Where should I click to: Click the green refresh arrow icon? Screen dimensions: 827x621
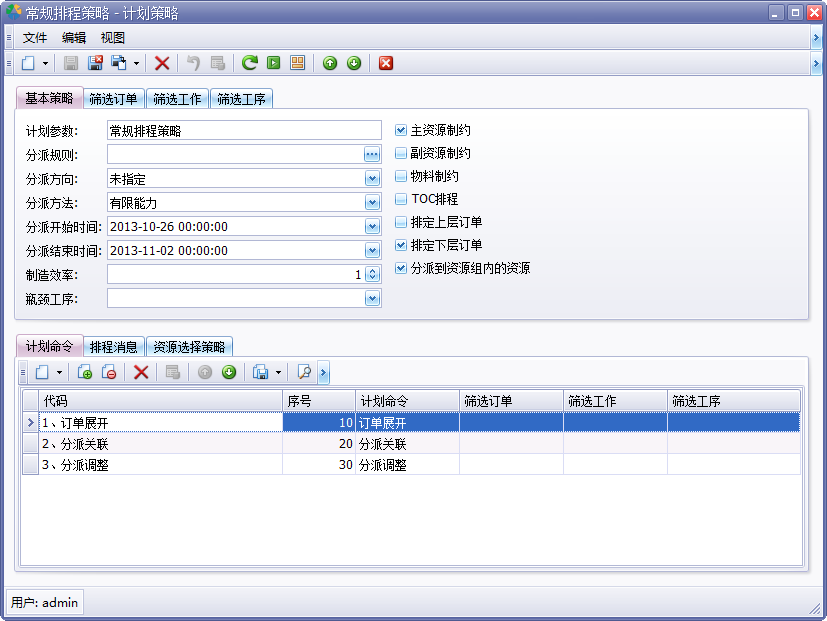249,63
